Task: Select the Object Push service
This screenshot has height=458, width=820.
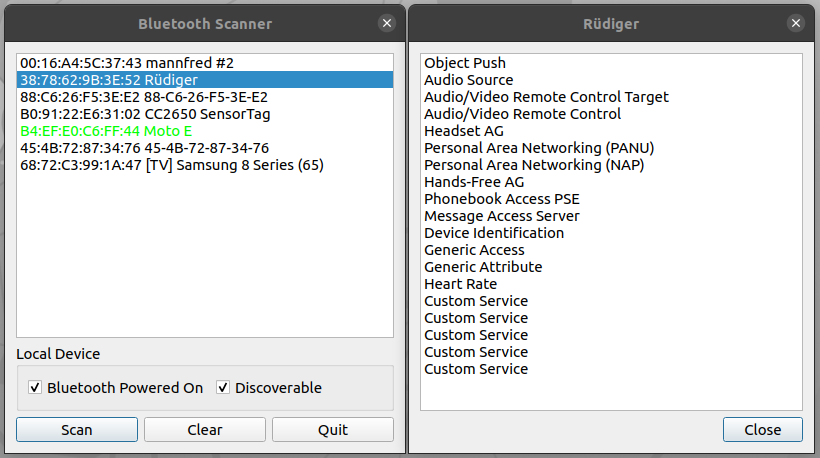Action: click(465, 63)
